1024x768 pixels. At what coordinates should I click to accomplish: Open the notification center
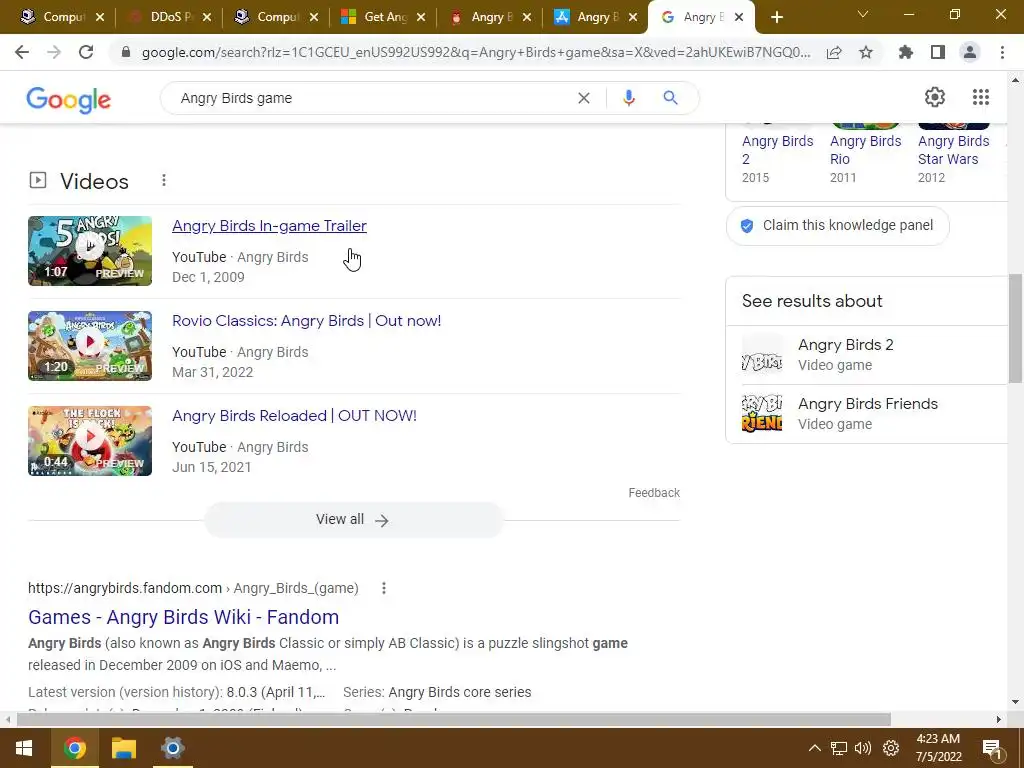992,749
